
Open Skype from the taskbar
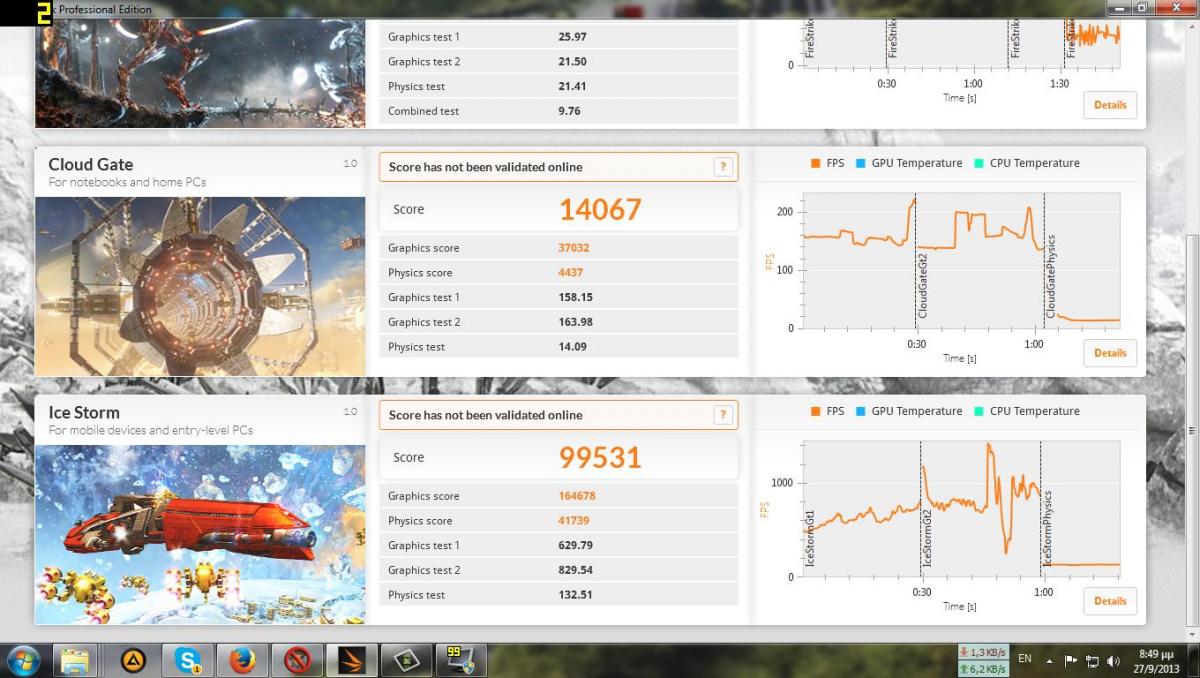point(187,660)
